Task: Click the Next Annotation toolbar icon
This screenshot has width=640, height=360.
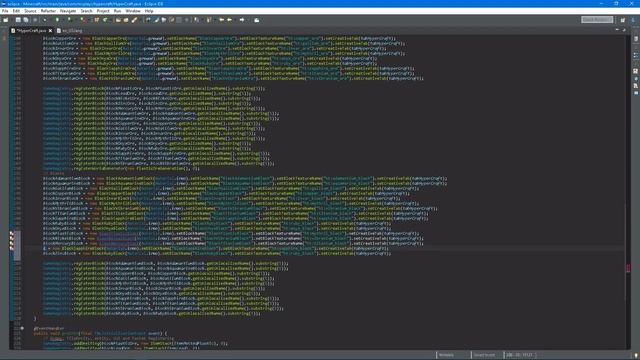Action: [196, 20]
